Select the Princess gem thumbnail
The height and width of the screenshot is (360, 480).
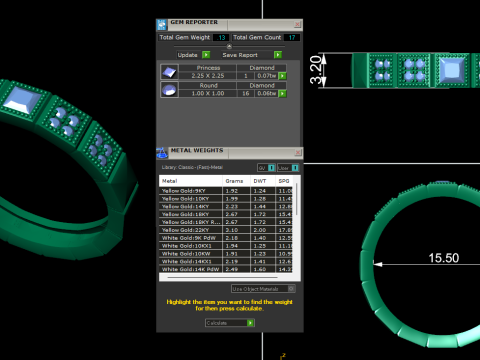pyautogui.click(x=169, y=72)
